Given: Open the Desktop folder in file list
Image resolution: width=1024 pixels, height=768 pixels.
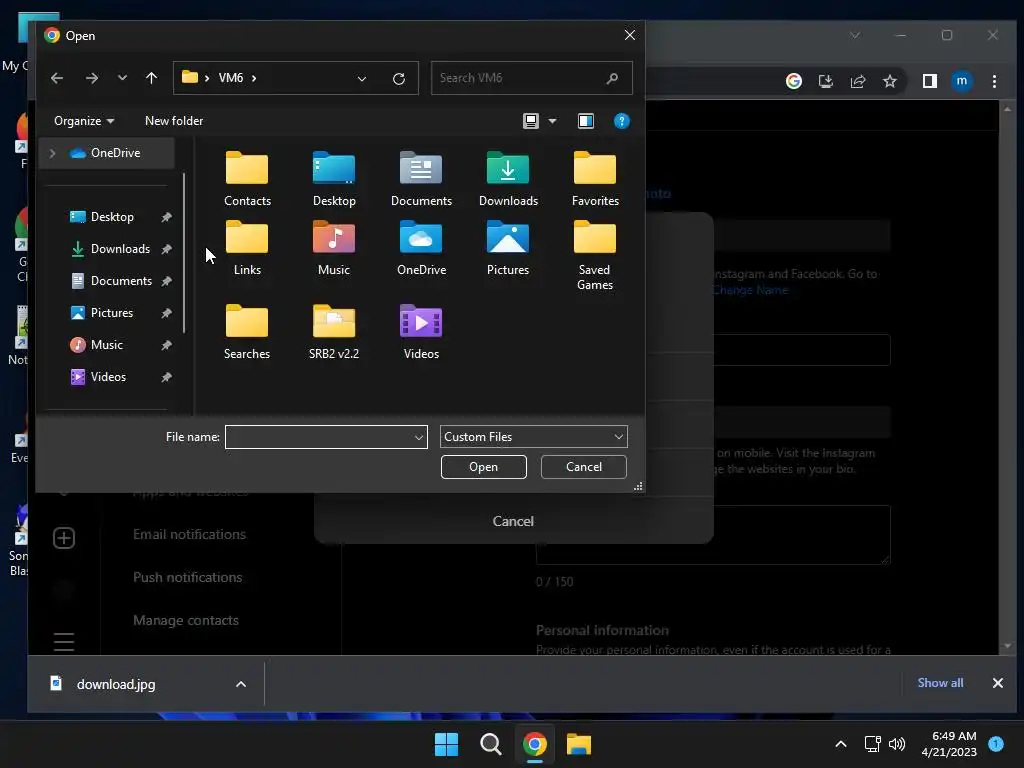Looking at the screenshot, I should point(334,179).
